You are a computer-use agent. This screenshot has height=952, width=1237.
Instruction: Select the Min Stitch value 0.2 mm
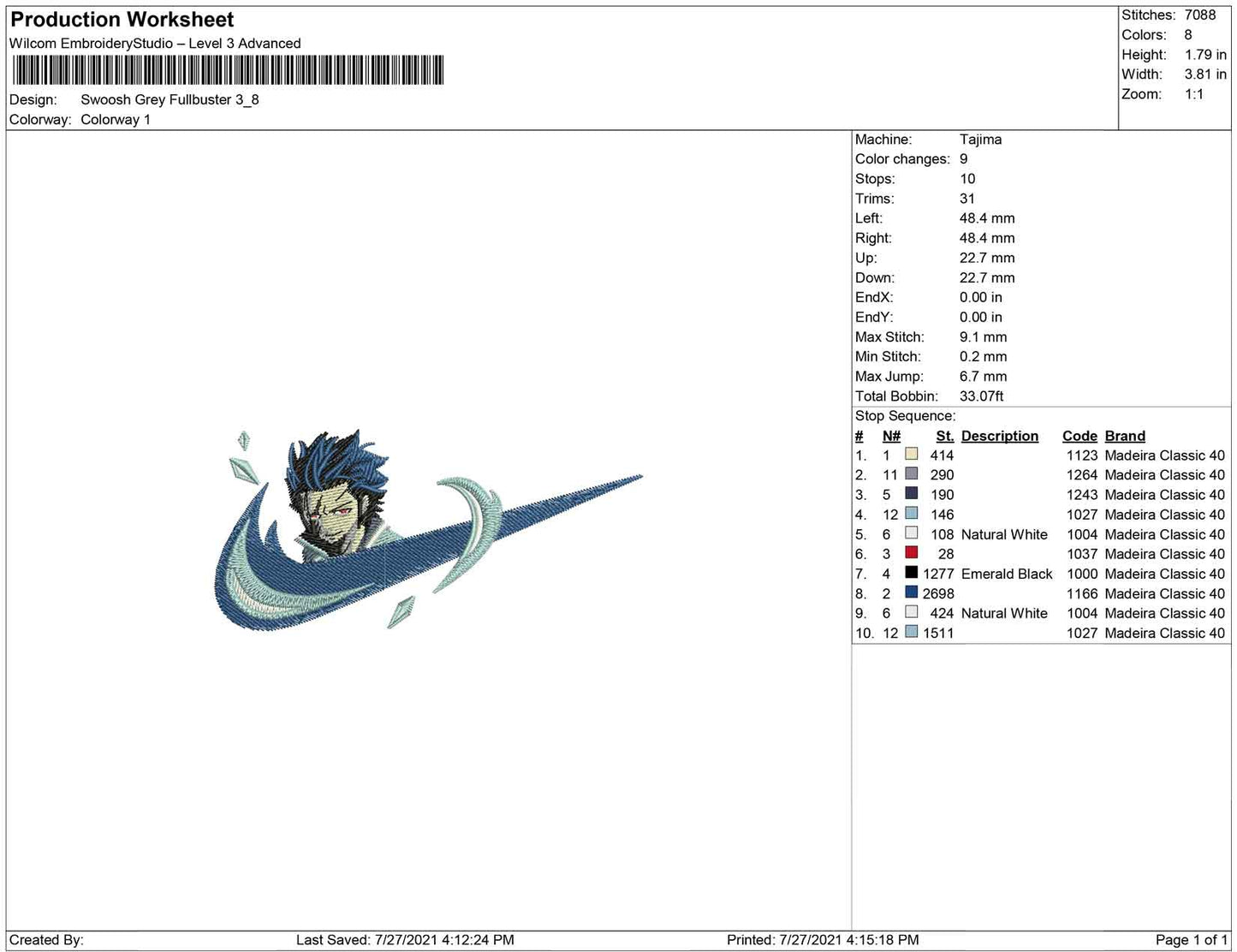coord(984,357)
